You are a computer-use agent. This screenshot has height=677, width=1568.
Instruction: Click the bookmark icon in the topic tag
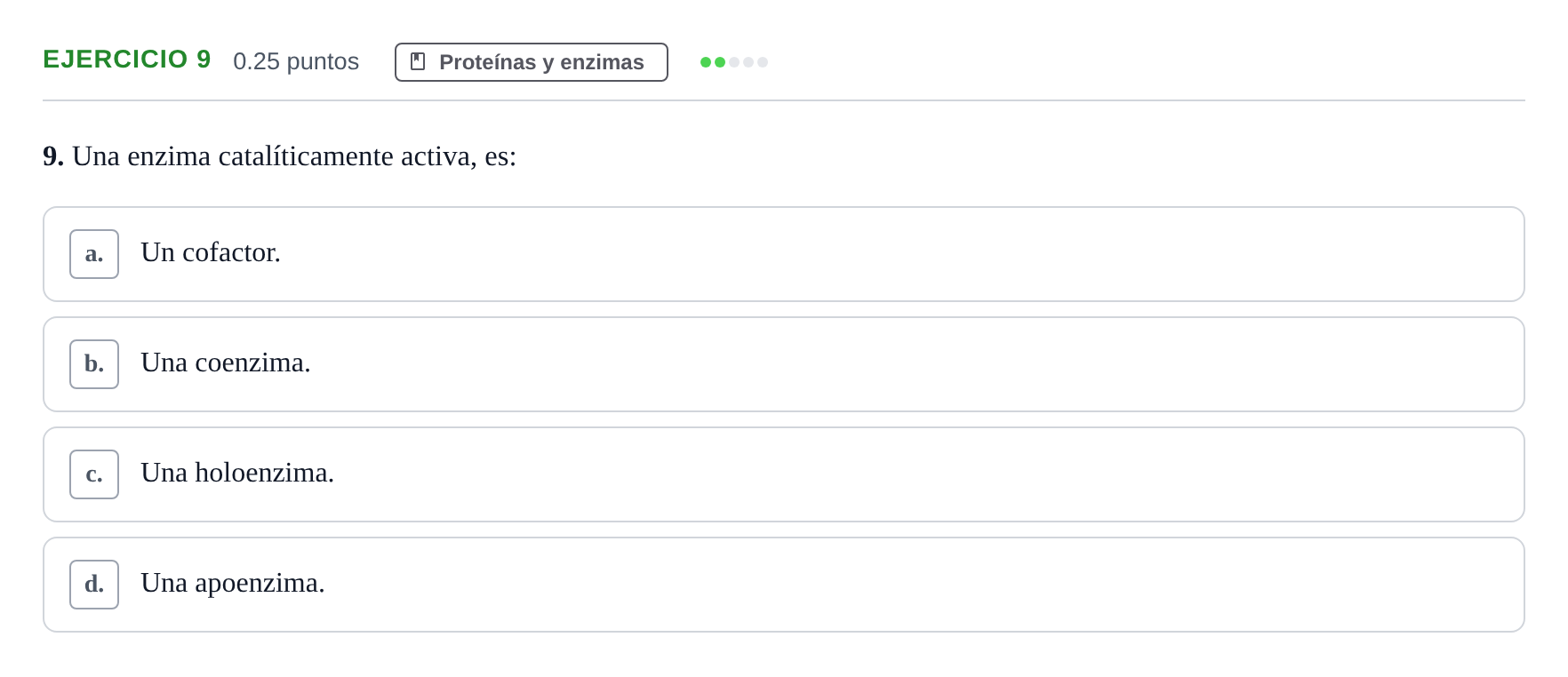pyautogui.click(x=418, y=61)
